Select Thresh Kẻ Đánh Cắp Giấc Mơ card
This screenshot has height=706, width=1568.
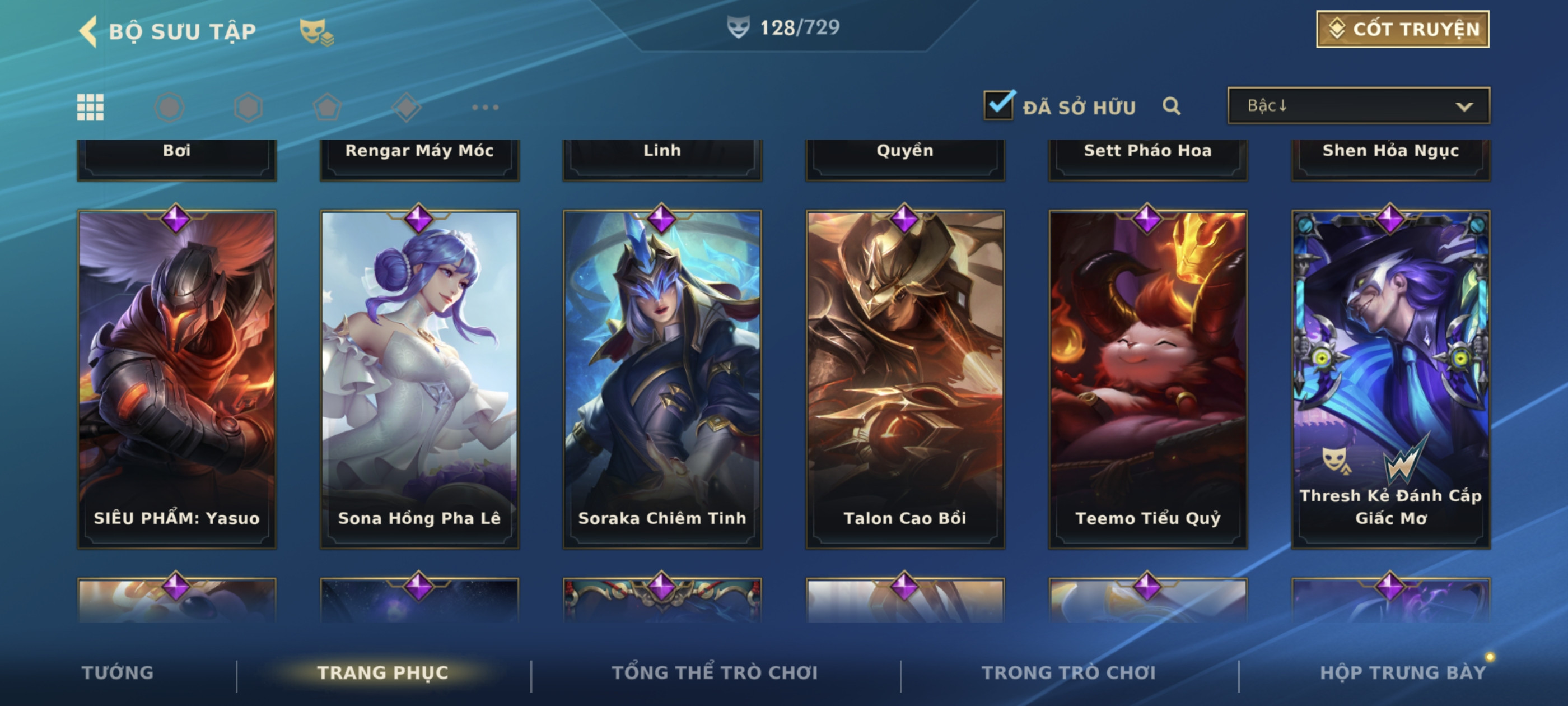pos(1390,379)
